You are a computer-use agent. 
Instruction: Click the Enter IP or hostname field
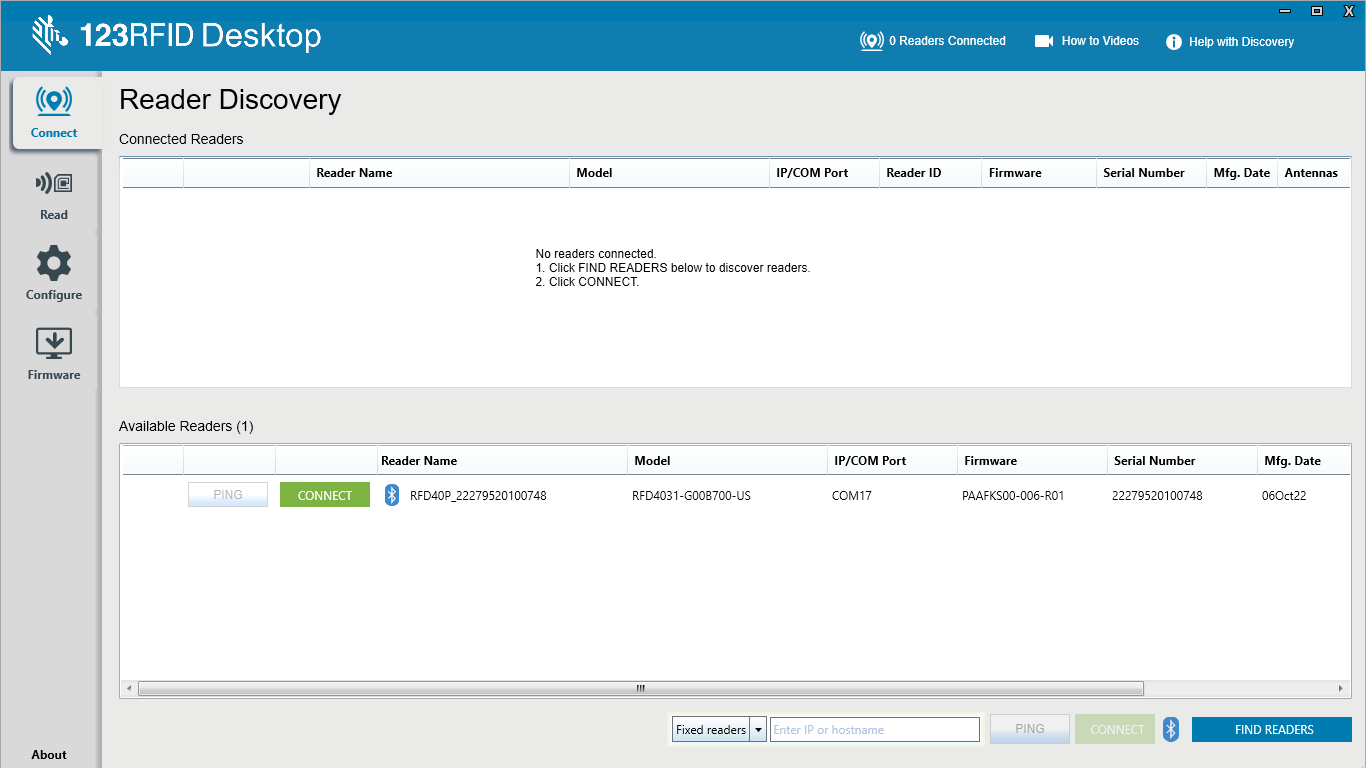click(x=874, y=730)
